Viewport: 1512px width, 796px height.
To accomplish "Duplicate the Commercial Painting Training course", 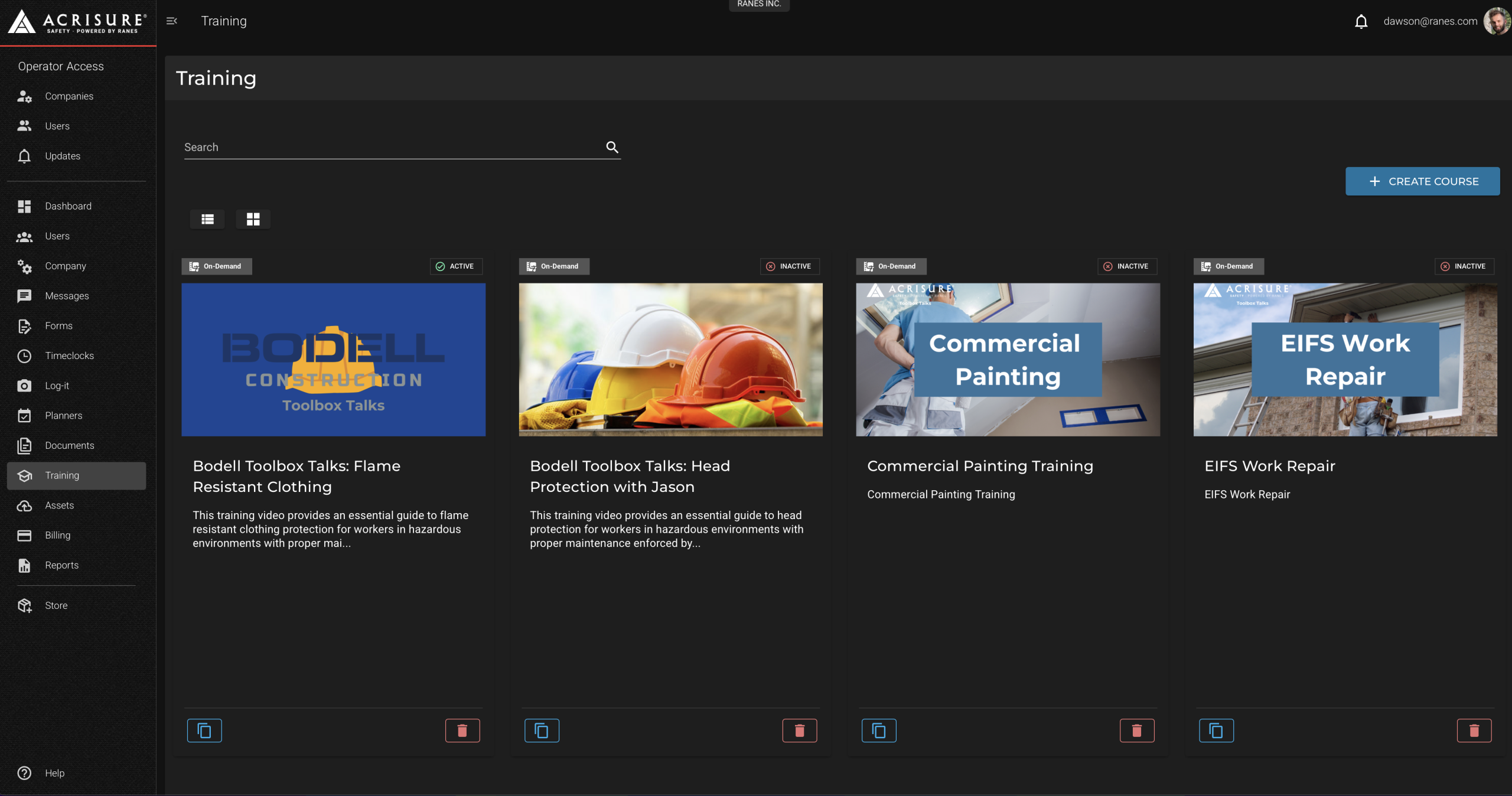I will tap(879, 730).
